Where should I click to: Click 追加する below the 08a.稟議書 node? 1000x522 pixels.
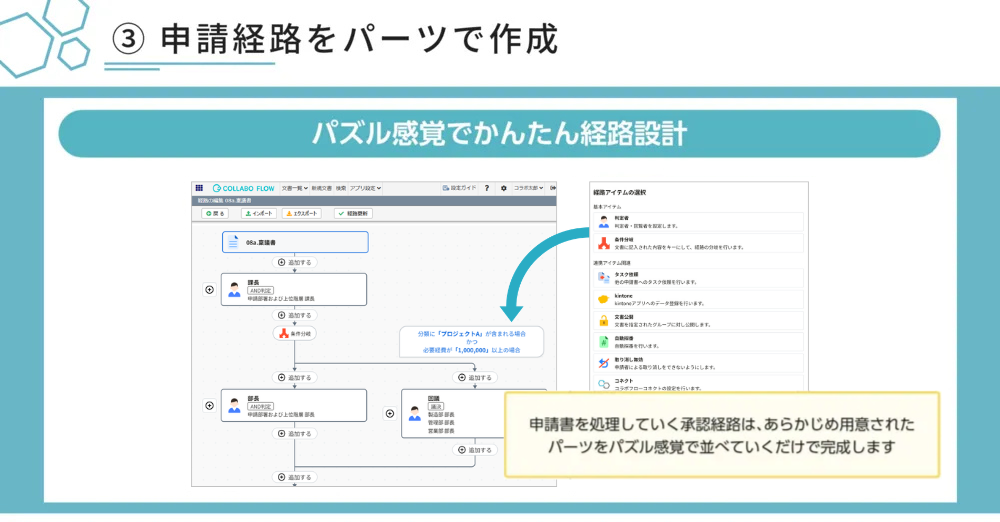point(295,262)
